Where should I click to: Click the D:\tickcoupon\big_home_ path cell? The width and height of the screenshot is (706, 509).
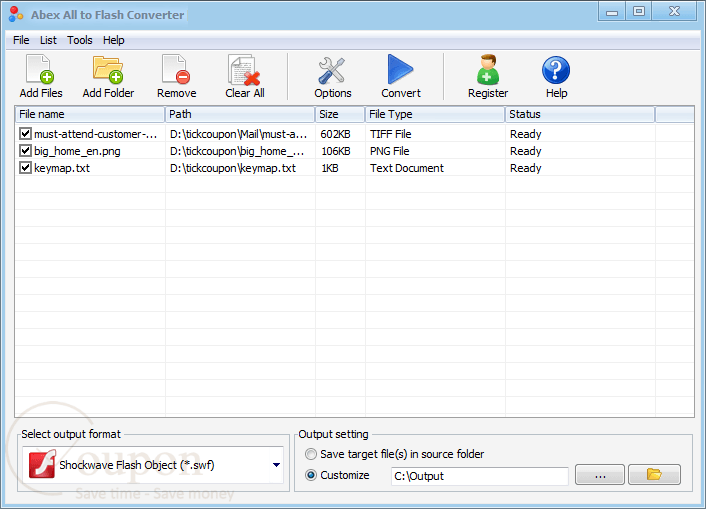click(x=237, y=151)
